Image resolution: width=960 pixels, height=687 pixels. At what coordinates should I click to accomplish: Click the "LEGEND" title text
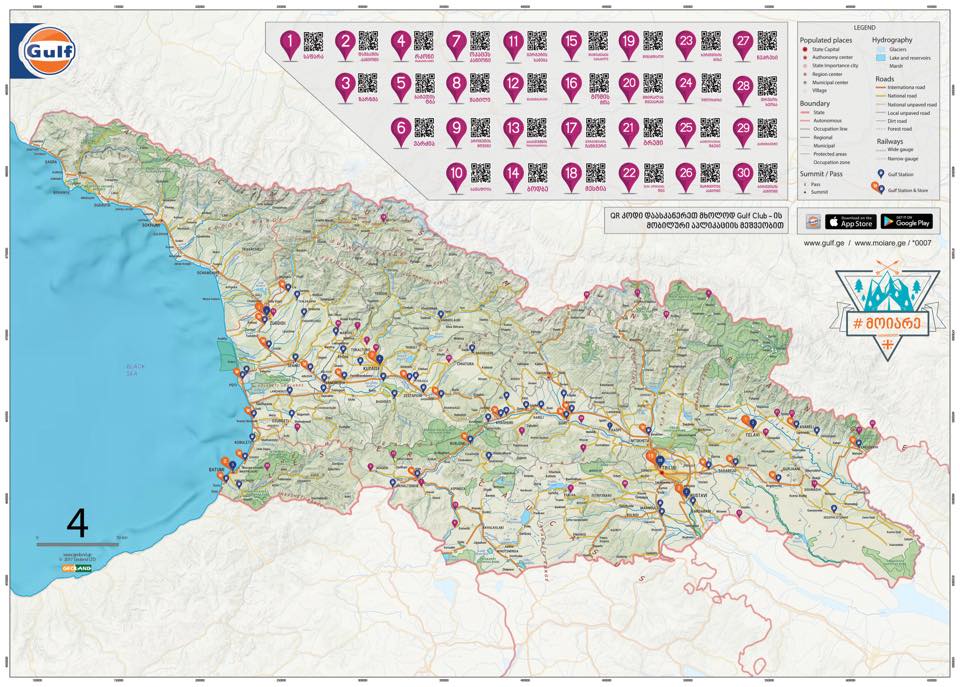pos(864,28)
